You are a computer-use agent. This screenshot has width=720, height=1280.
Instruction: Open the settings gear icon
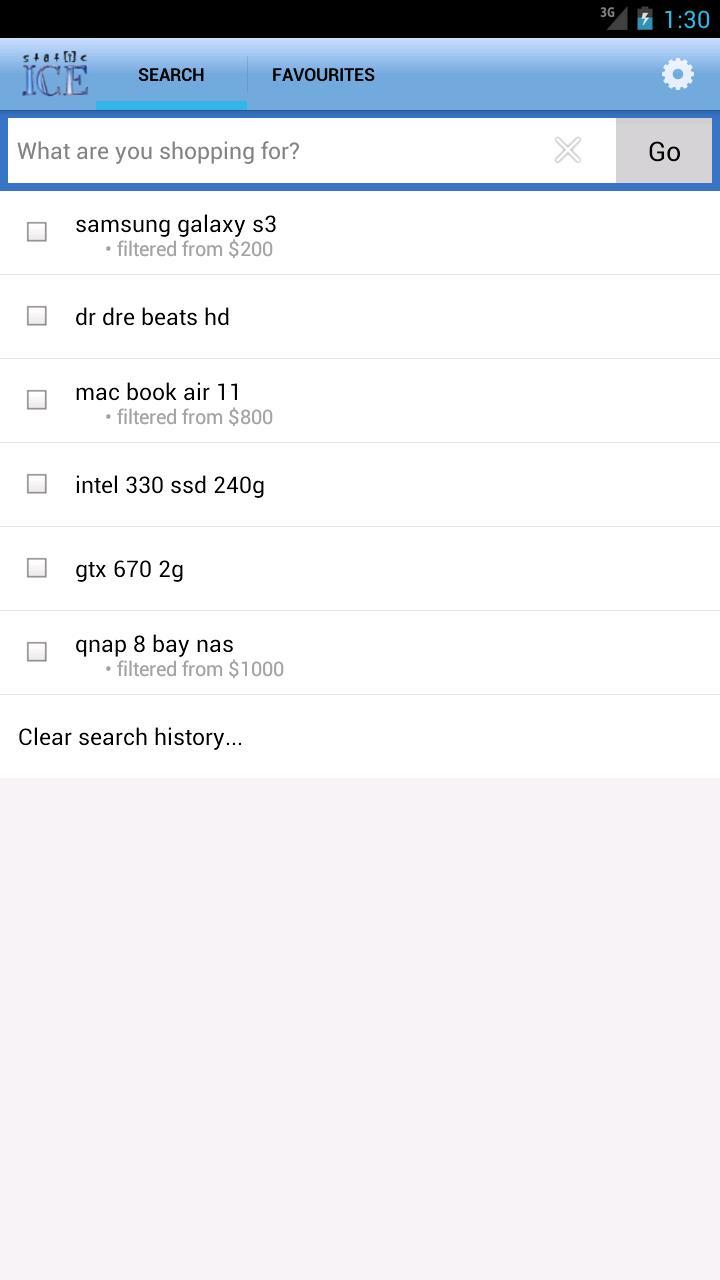[x=677, y=74]
